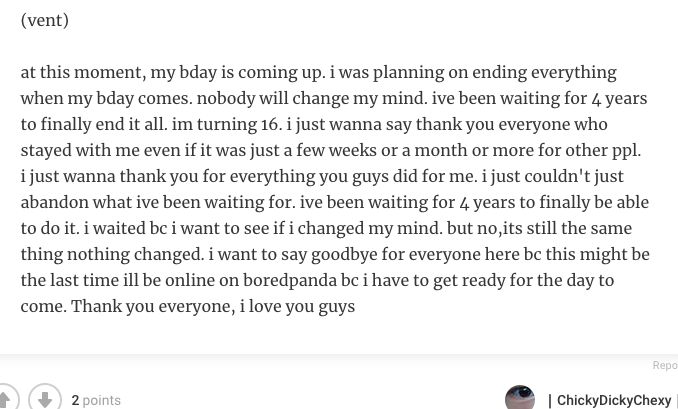This screenshot has height=409, width=678.
Task: Open the Report link above the author
Action: pos(666,365)
